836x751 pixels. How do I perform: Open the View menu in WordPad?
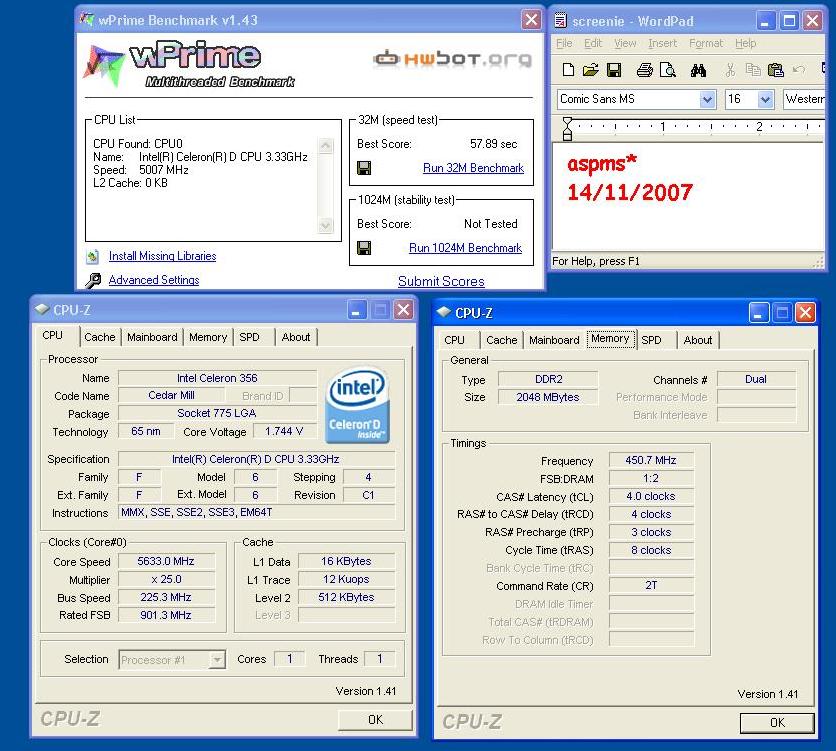625,43
